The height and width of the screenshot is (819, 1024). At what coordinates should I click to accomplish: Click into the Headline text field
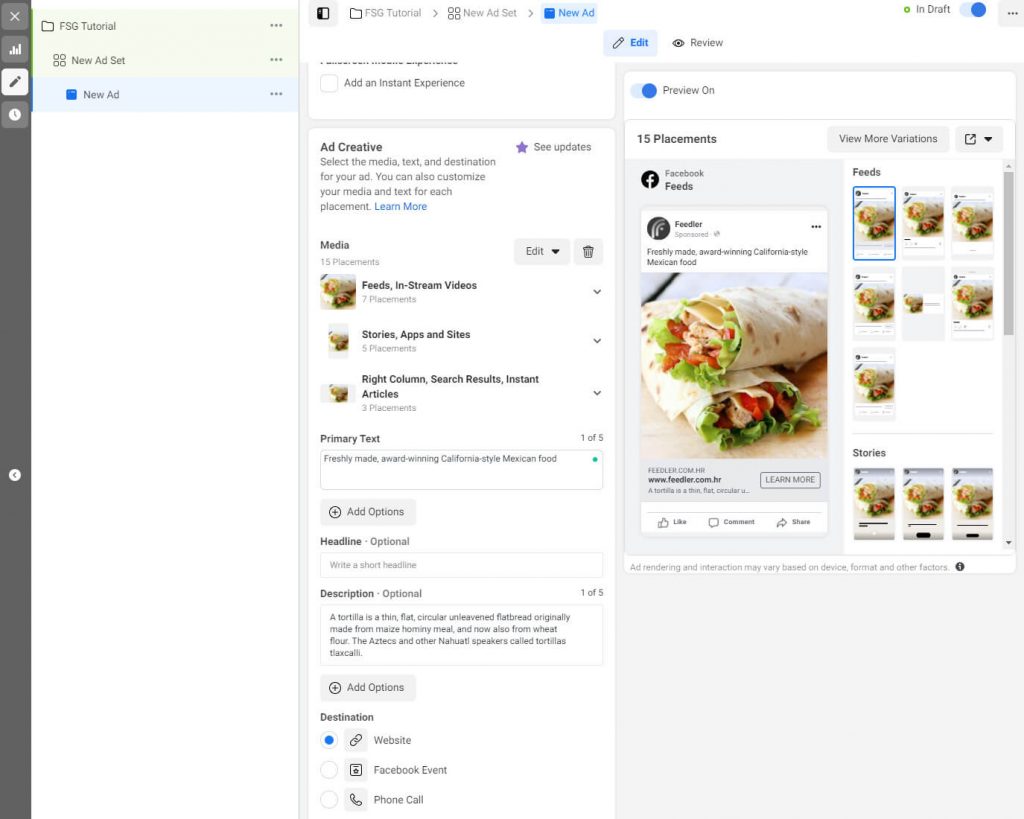point(461,565)
